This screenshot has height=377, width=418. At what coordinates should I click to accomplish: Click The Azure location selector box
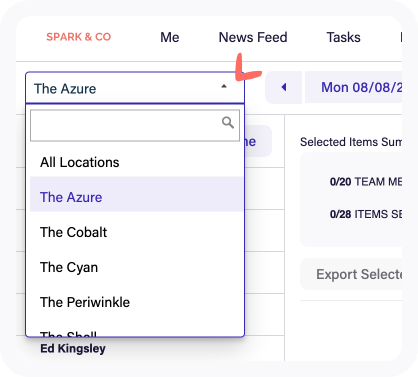tap(135, 88)
